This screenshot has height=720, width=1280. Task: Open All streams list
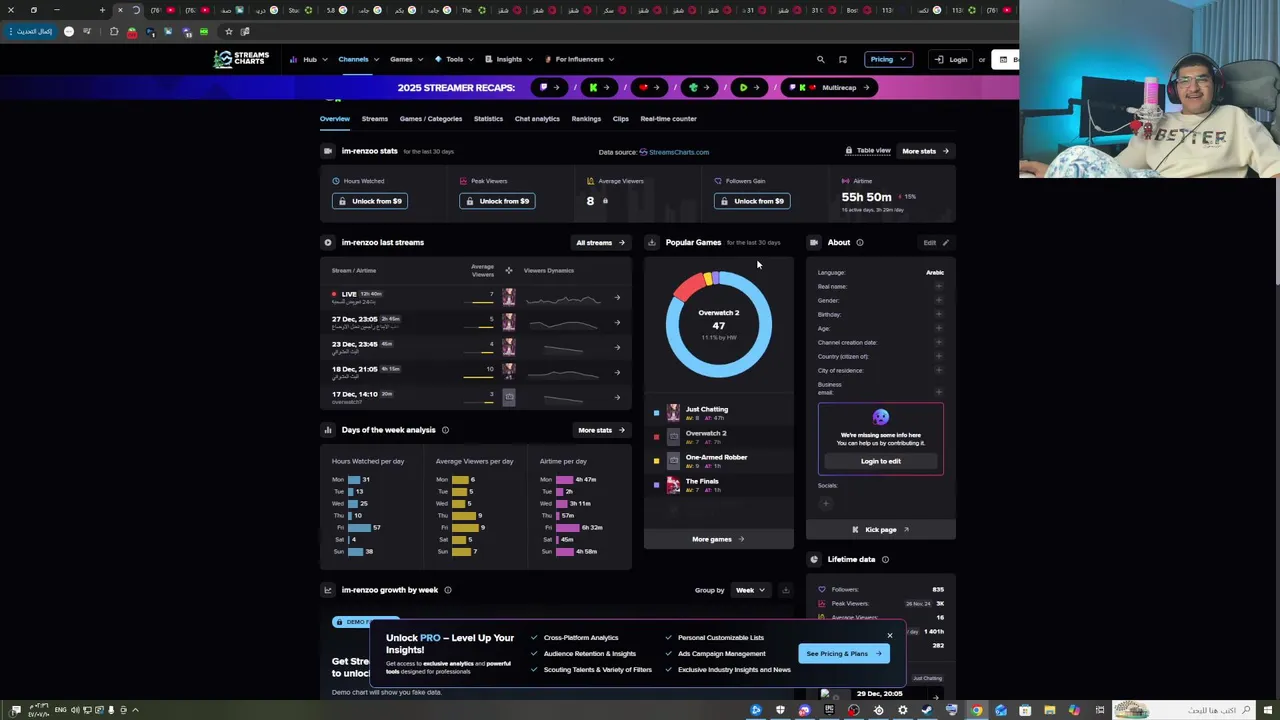point(600,242)
